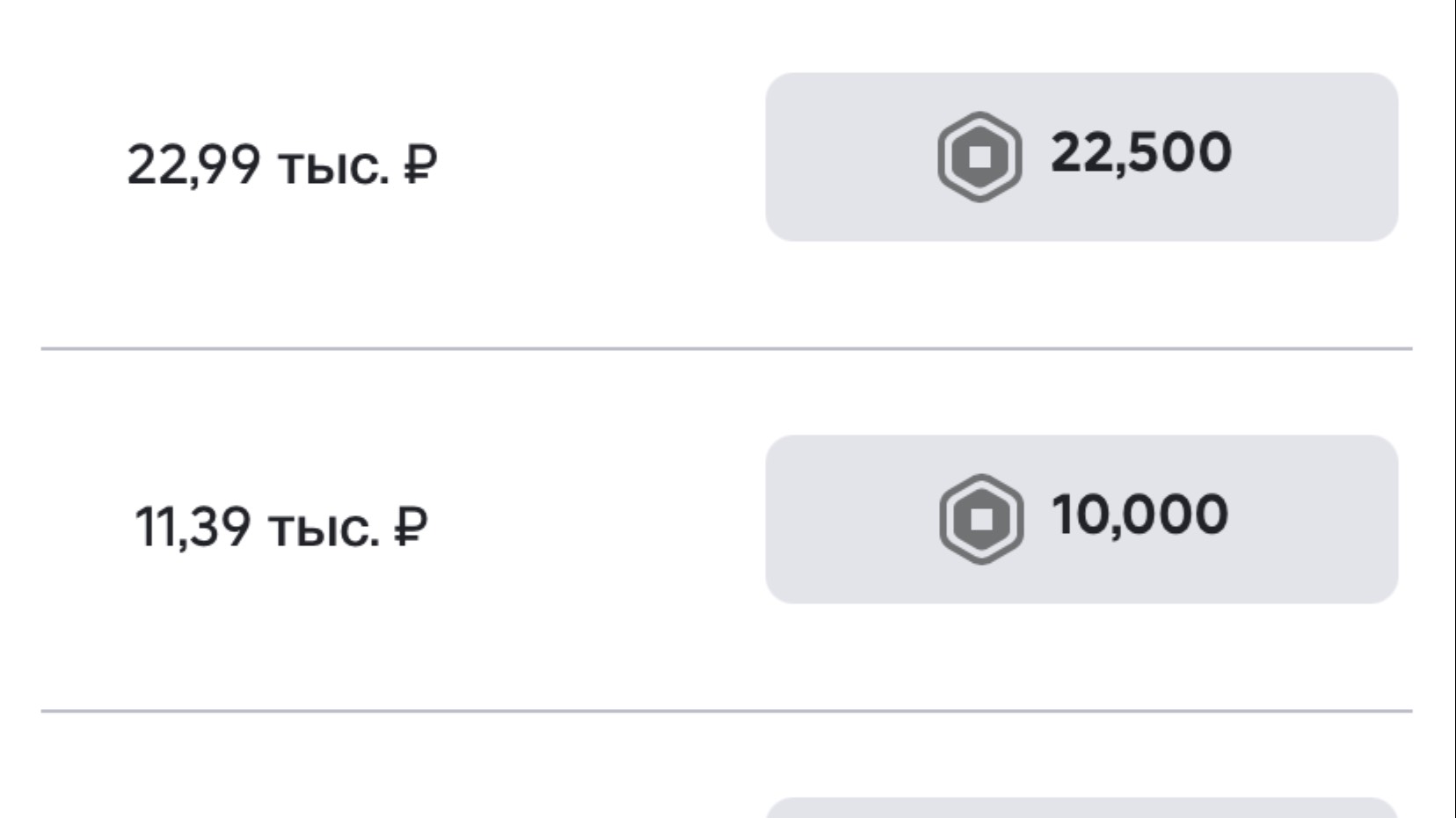Click the ruble sign after 11,39 тыс.
This screenshot has height=818, width=1456.
[x=411, y=527]
